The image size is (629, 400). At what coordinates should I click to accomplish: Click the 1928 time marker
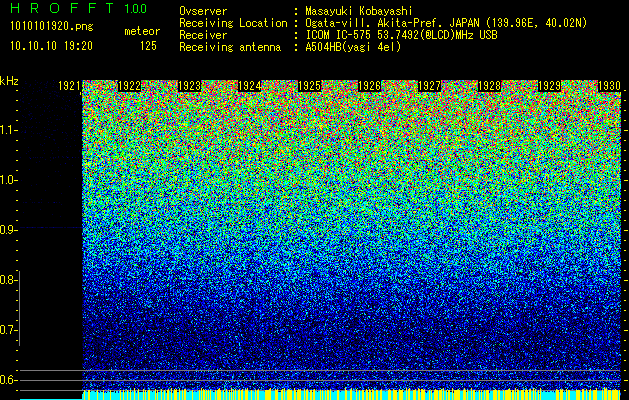click(x=490, y=86)
